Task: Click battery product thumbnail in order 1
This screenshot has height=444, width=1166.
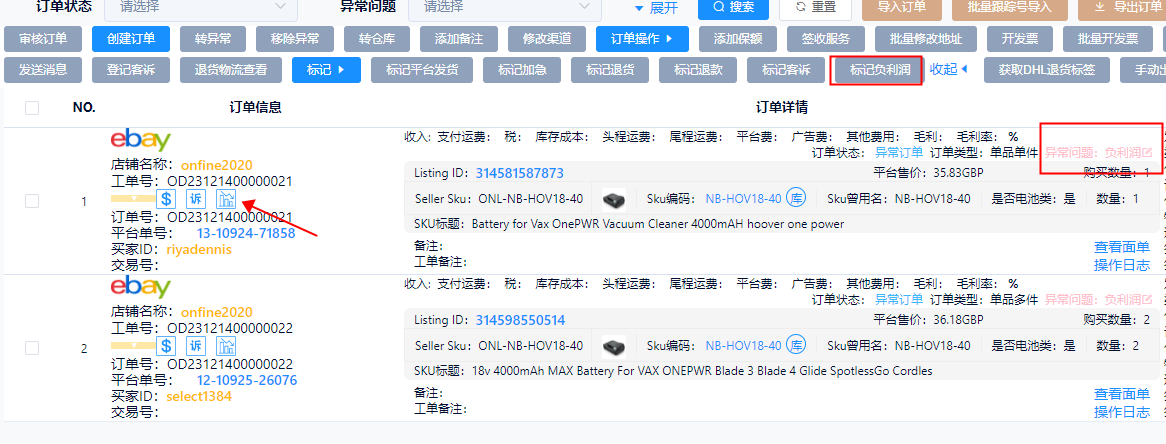Action: [x=613, y=199]
